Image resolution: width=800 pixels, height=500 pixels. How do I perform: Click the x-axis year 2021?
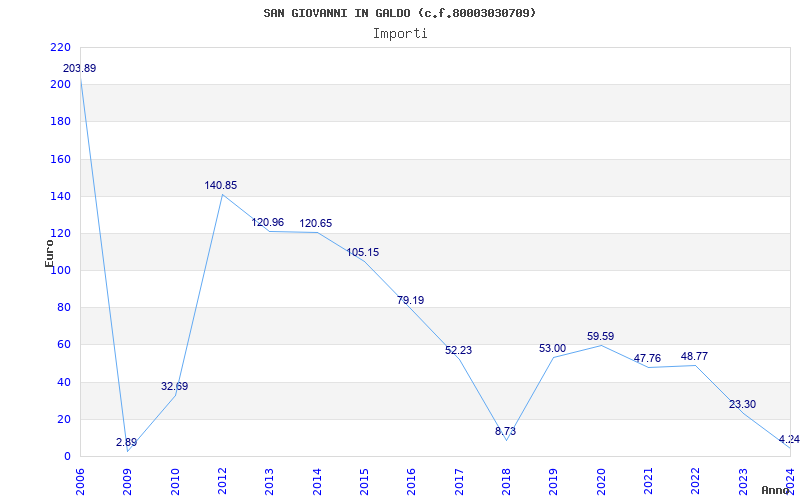(648, 481)
